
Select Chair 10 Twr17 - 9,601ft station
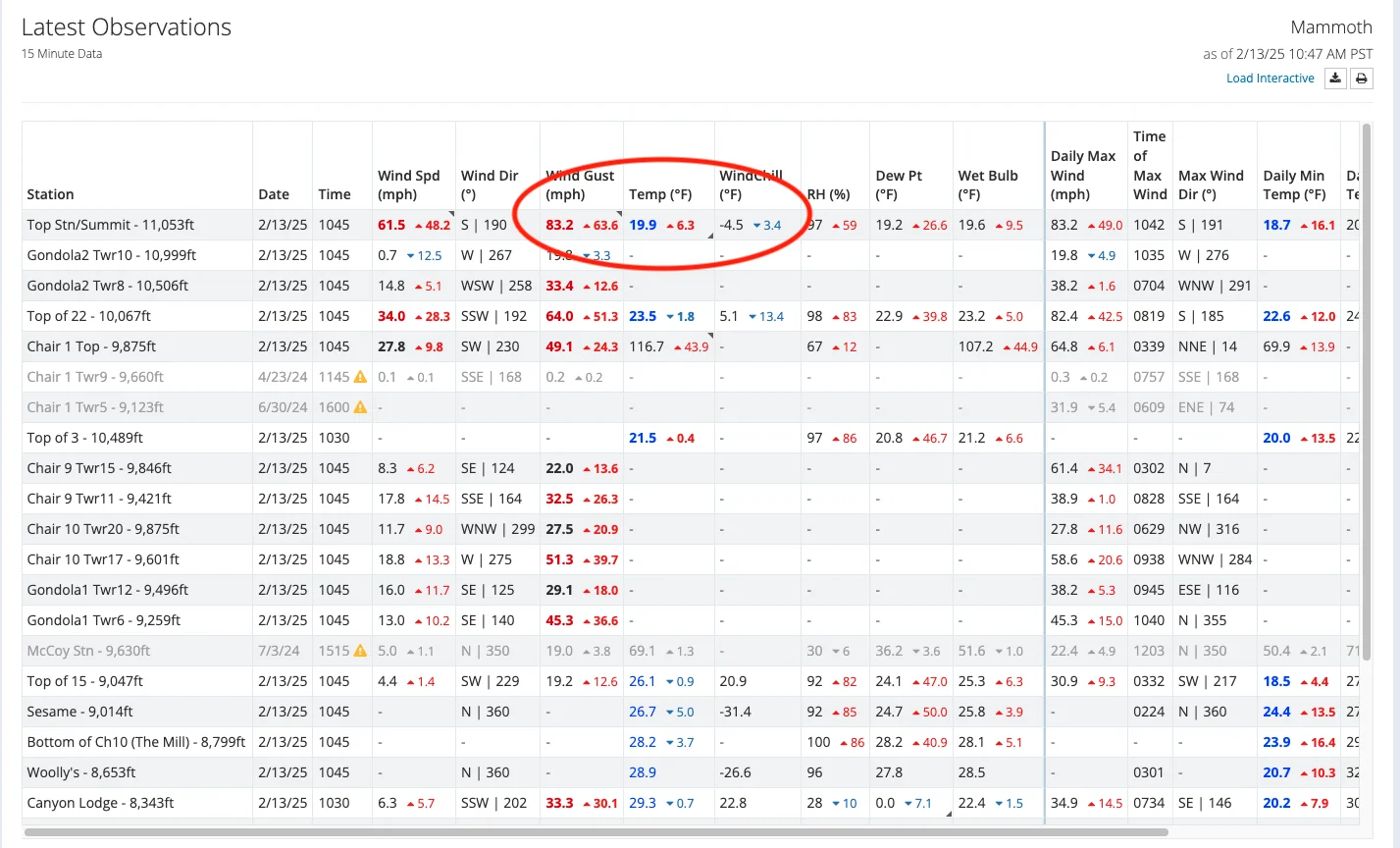click(103, 559)
